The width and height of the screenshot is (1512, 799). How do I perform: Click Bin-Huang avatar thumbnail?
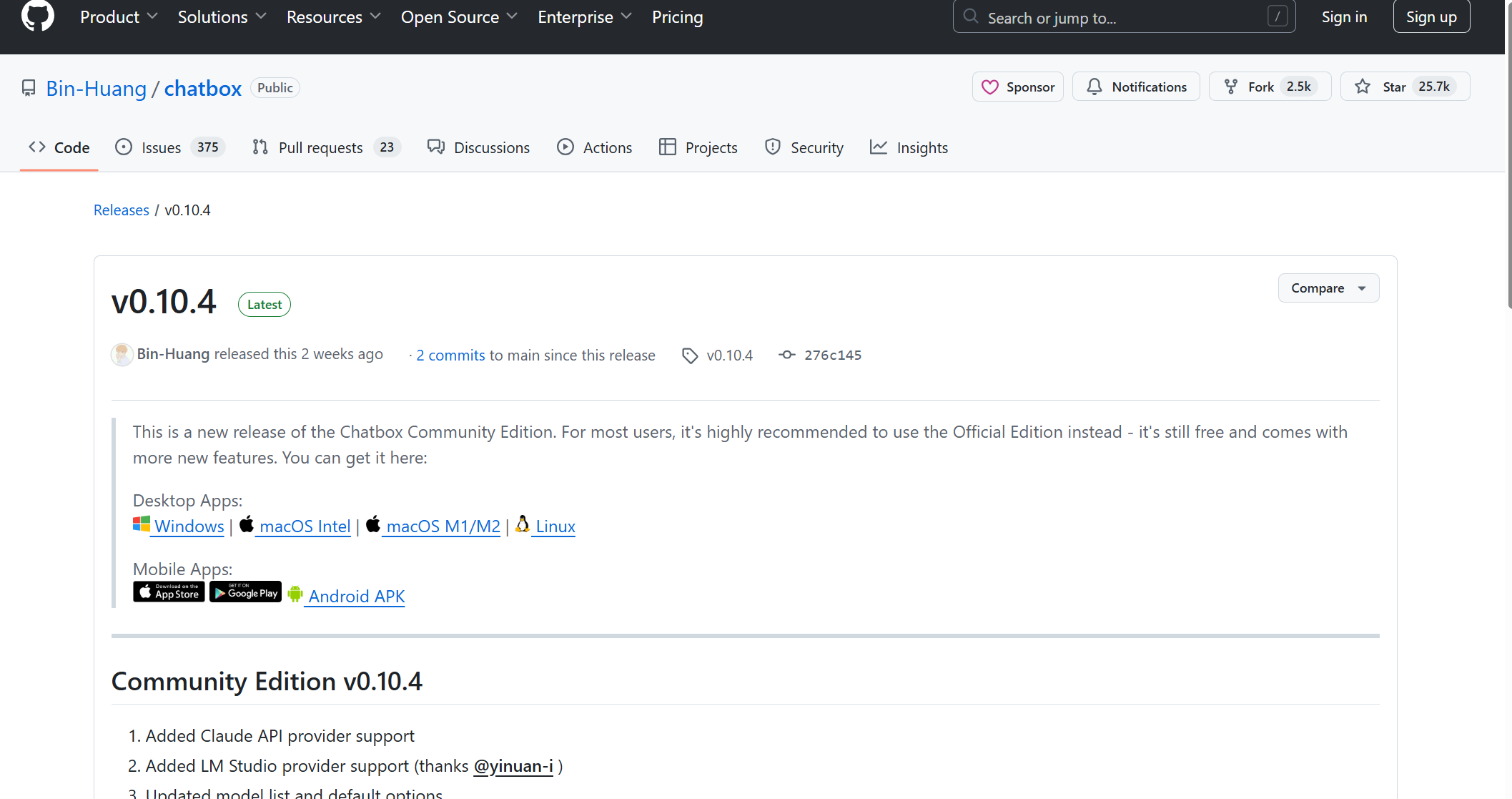pos(122,355)
